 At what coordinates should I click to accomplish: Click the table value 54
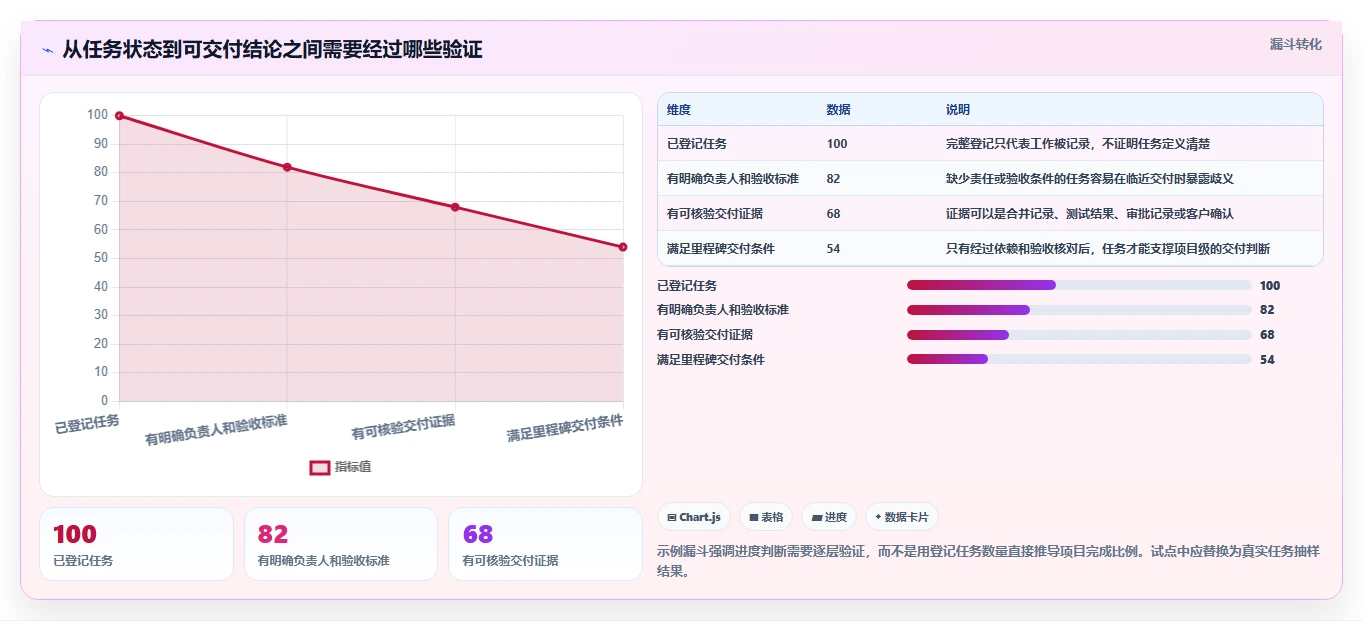click(x=834, y=249)
